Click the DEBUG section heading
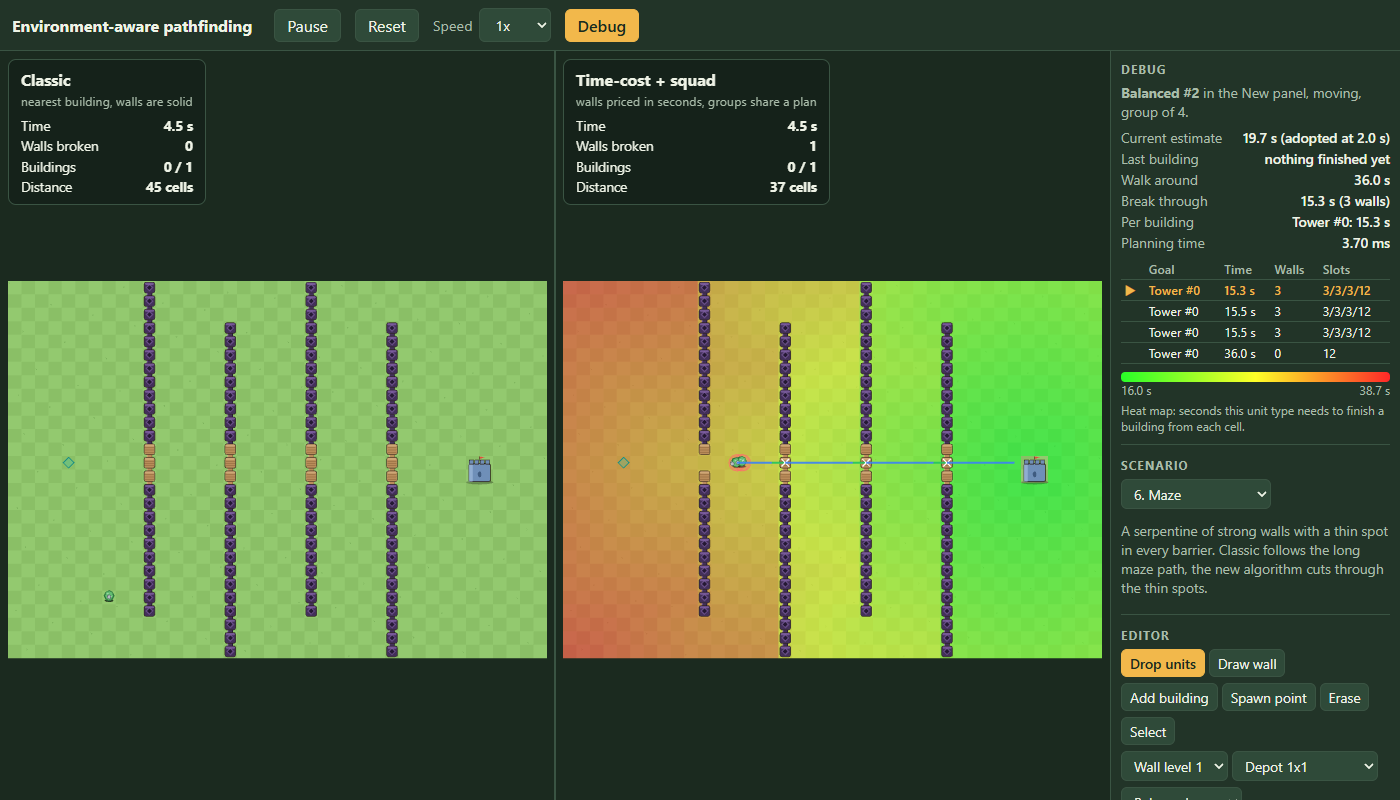This screenshot has height=800, width=1400. click(x=1143, y=70)
